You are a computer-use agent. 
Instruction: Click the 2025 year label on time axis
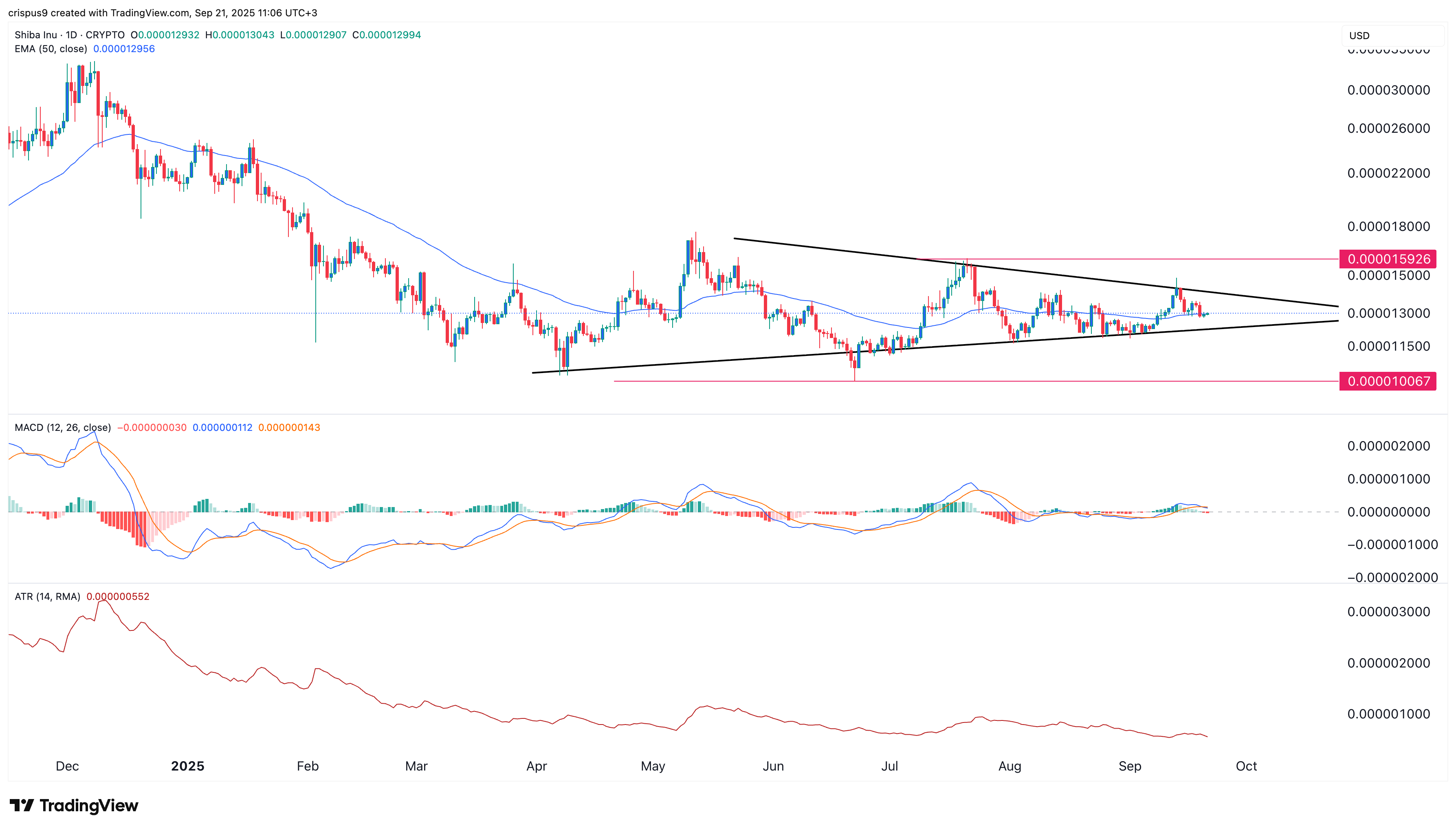pos(187,766)
